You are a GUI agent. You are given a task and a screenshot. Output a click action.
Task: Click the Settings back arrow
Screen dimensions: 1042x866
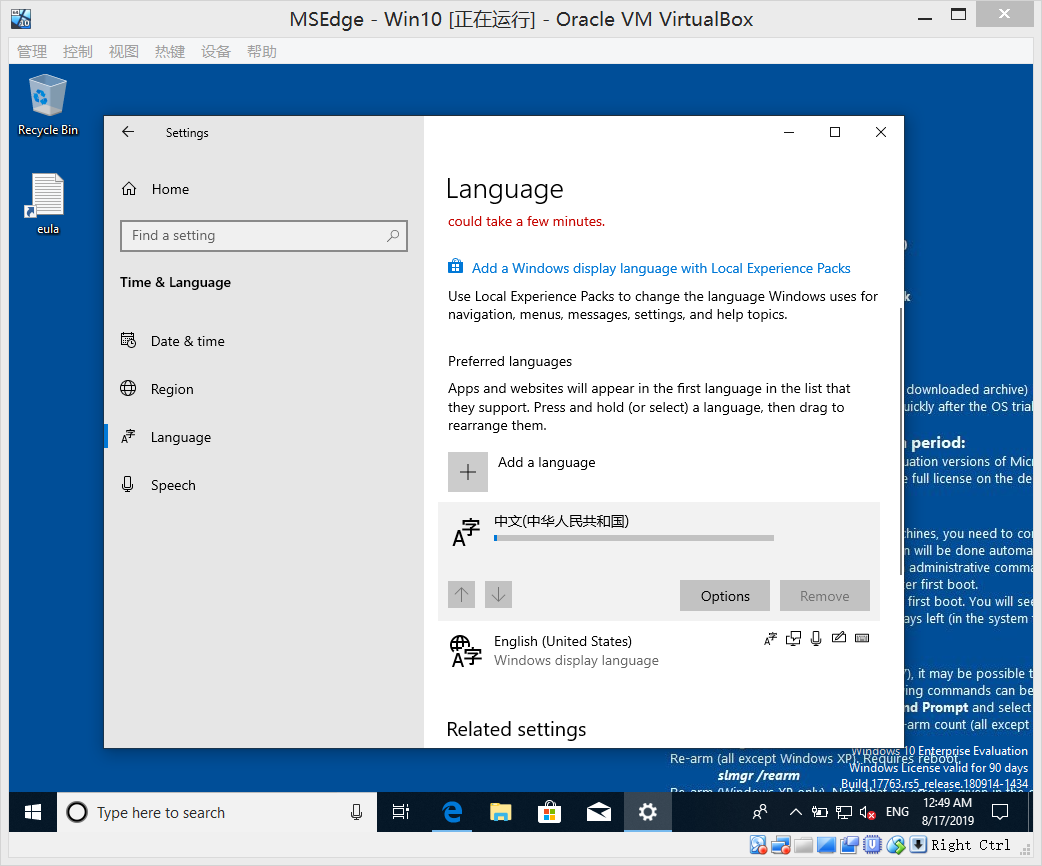click(x=128, y=132)
